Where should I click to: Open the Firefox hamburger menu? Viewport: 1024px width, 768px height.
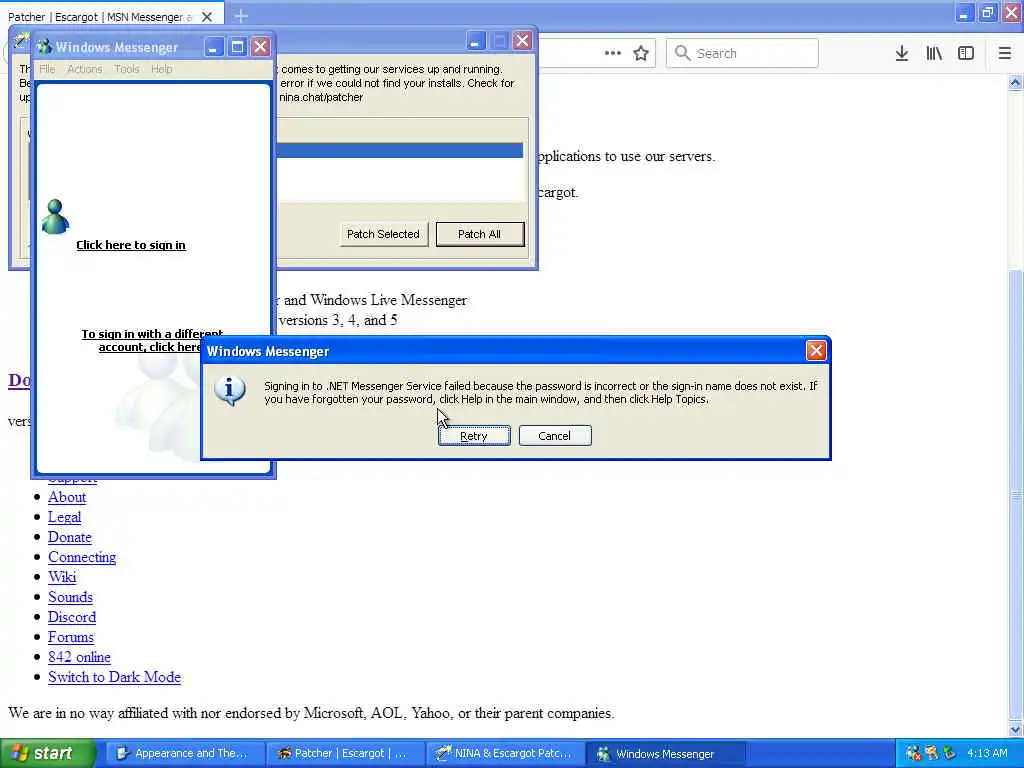tap(1005, 54)
